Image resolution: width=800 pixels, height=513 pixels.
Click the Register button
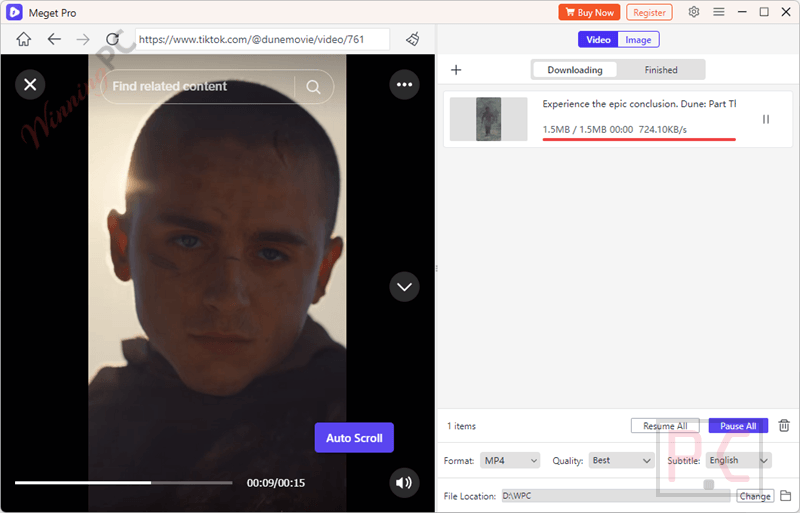(649, 12)
